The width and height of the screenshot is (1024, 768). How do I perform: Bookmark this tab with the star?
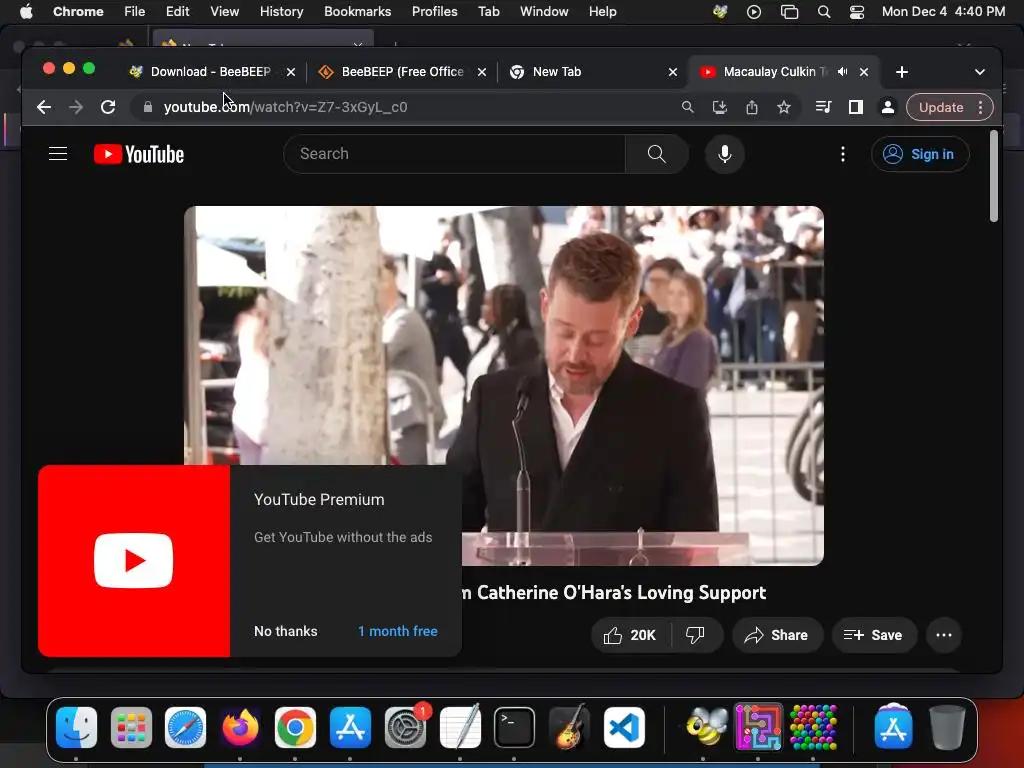pyautogui.click(x=784, y=107)
